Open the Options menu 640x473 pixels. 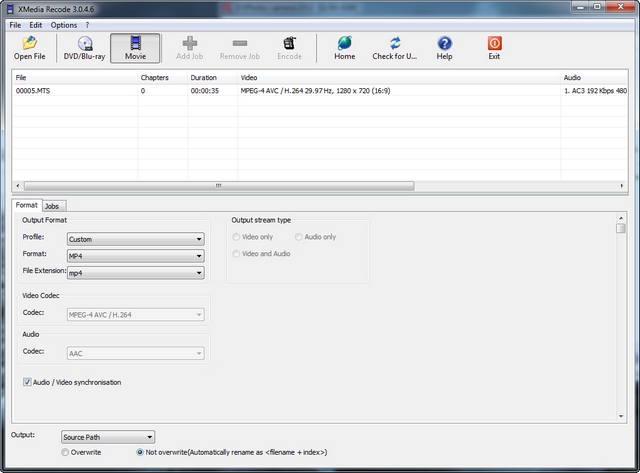tap(63, 24)
